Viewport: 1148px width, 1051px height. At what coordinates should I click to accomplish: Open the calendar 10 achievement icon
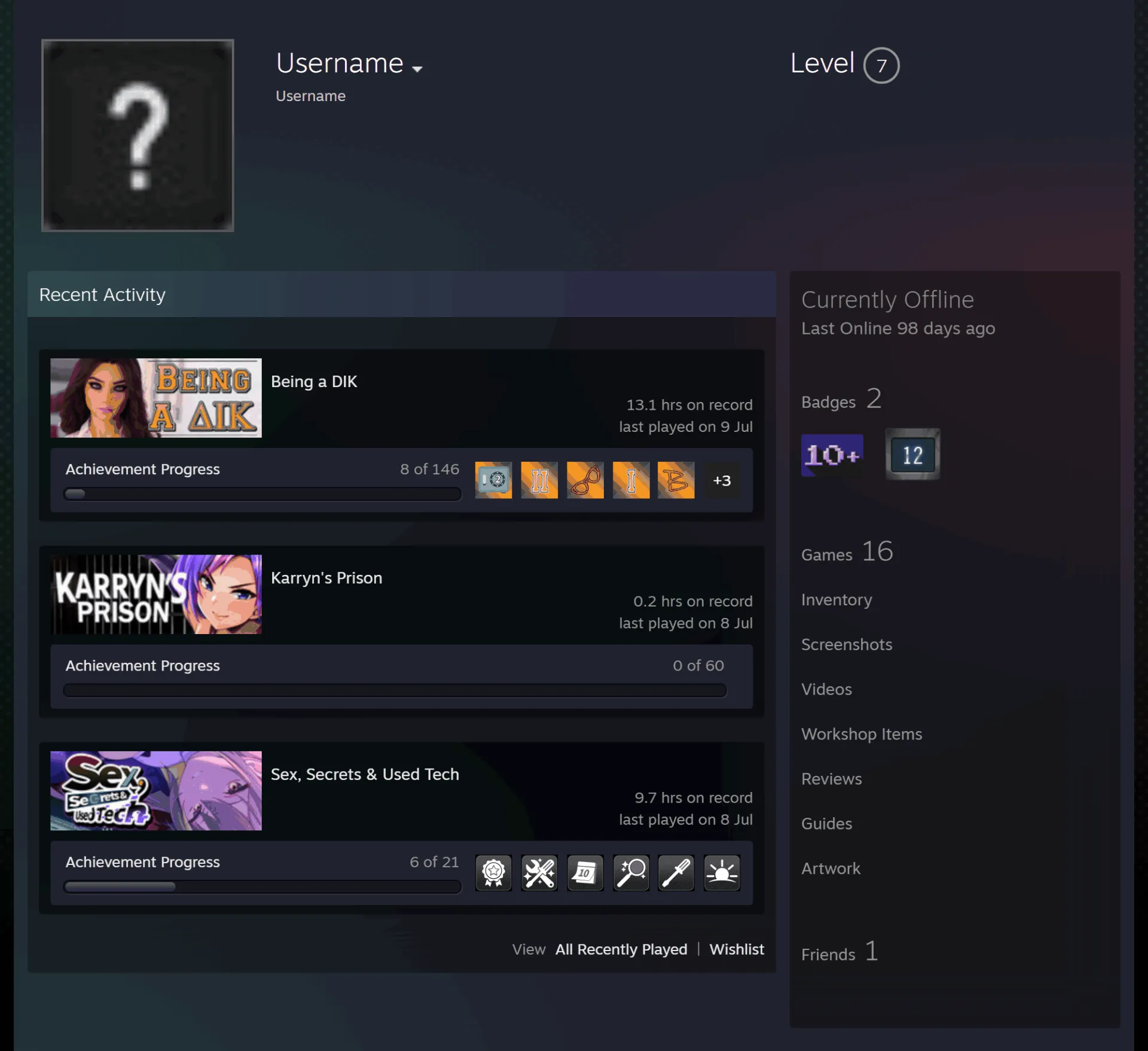click(585, 873)
